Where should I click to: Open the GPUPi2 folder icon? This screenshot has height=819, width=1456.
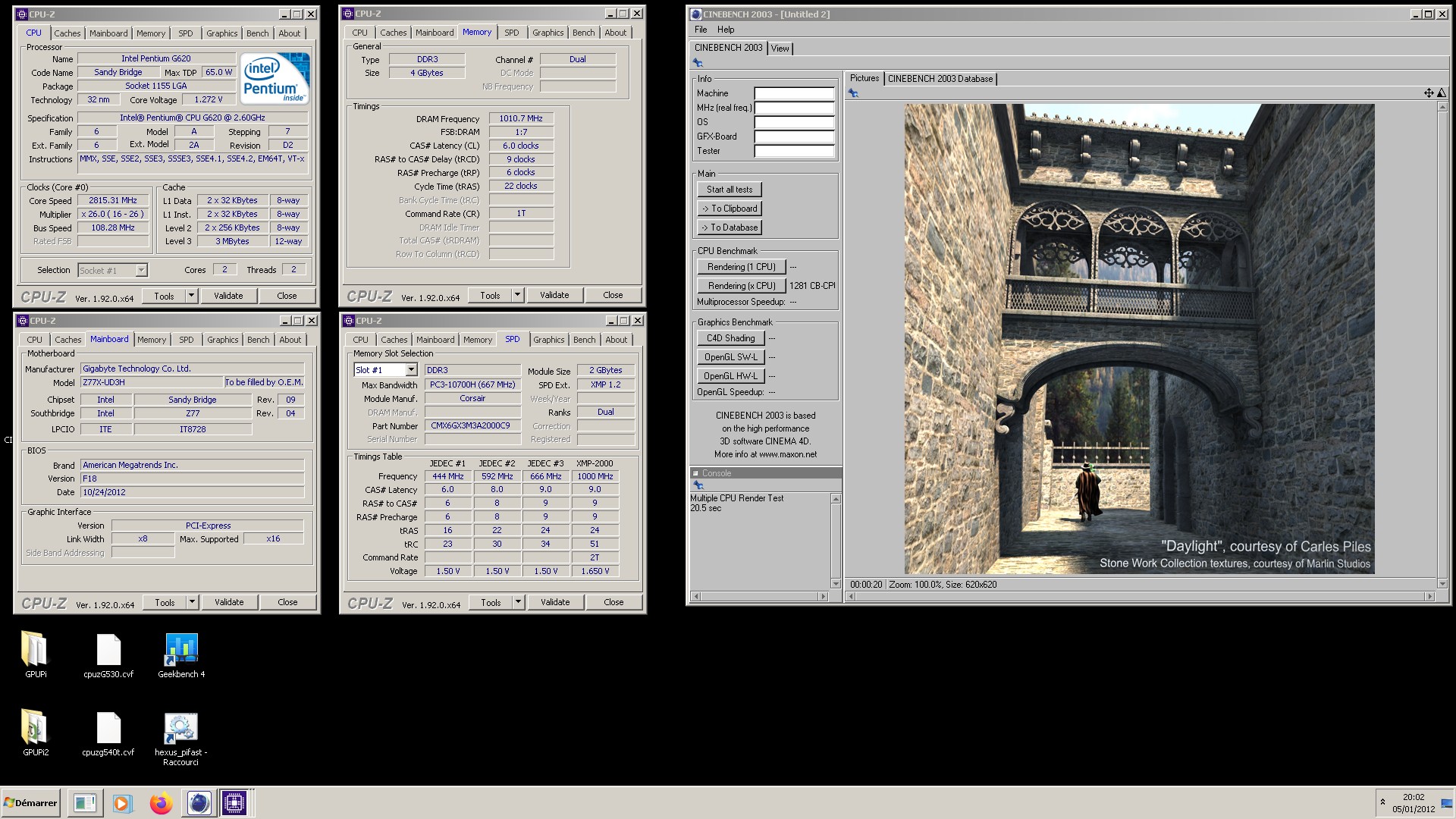coord(34,727)
